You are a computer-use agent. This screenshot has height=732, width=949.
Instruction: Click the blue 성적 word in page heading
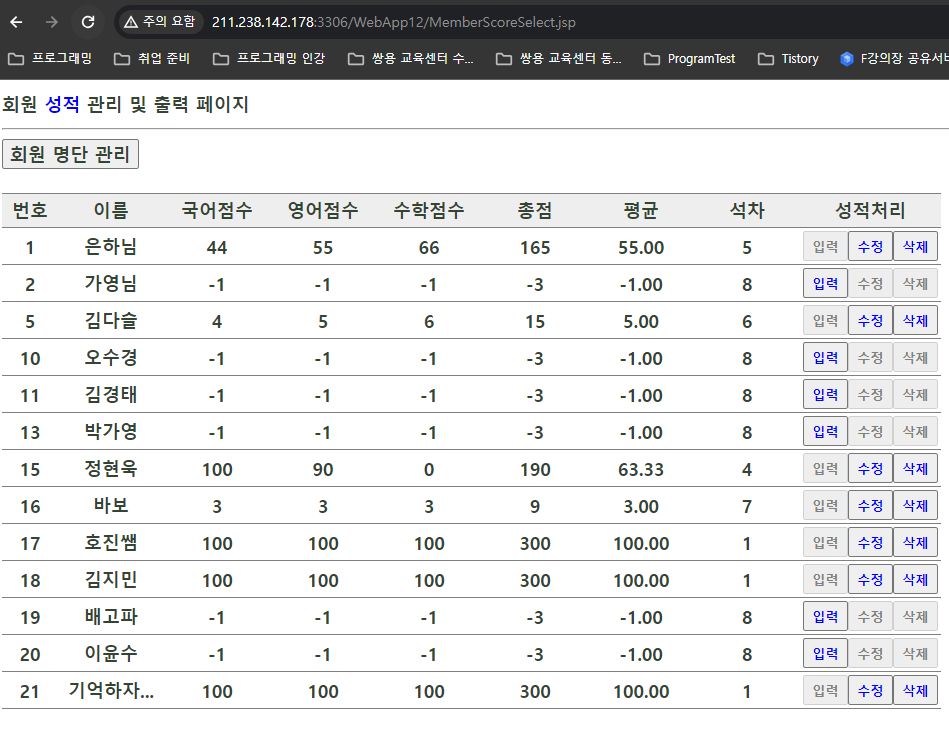[x=62, y=104]
